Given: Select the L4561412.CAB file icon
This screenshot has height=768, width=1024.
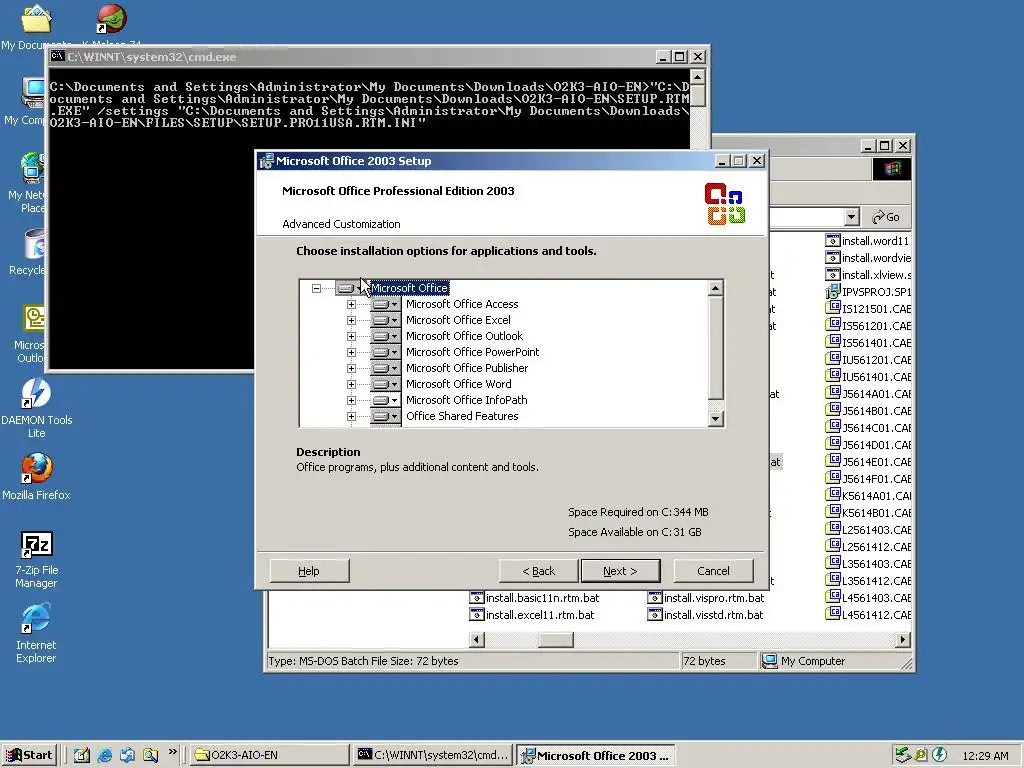Looking at the screenshot, I should pyautogui.click(x=833, y=614).
